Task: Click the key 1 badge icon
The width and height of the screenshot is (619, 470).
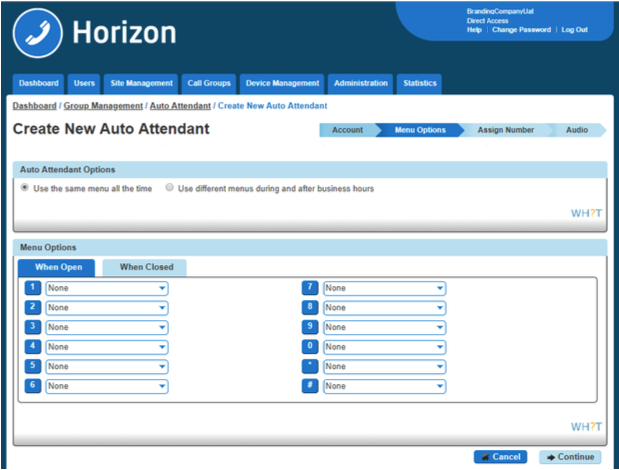Action: pyautogui.click(x=33, y=288)
